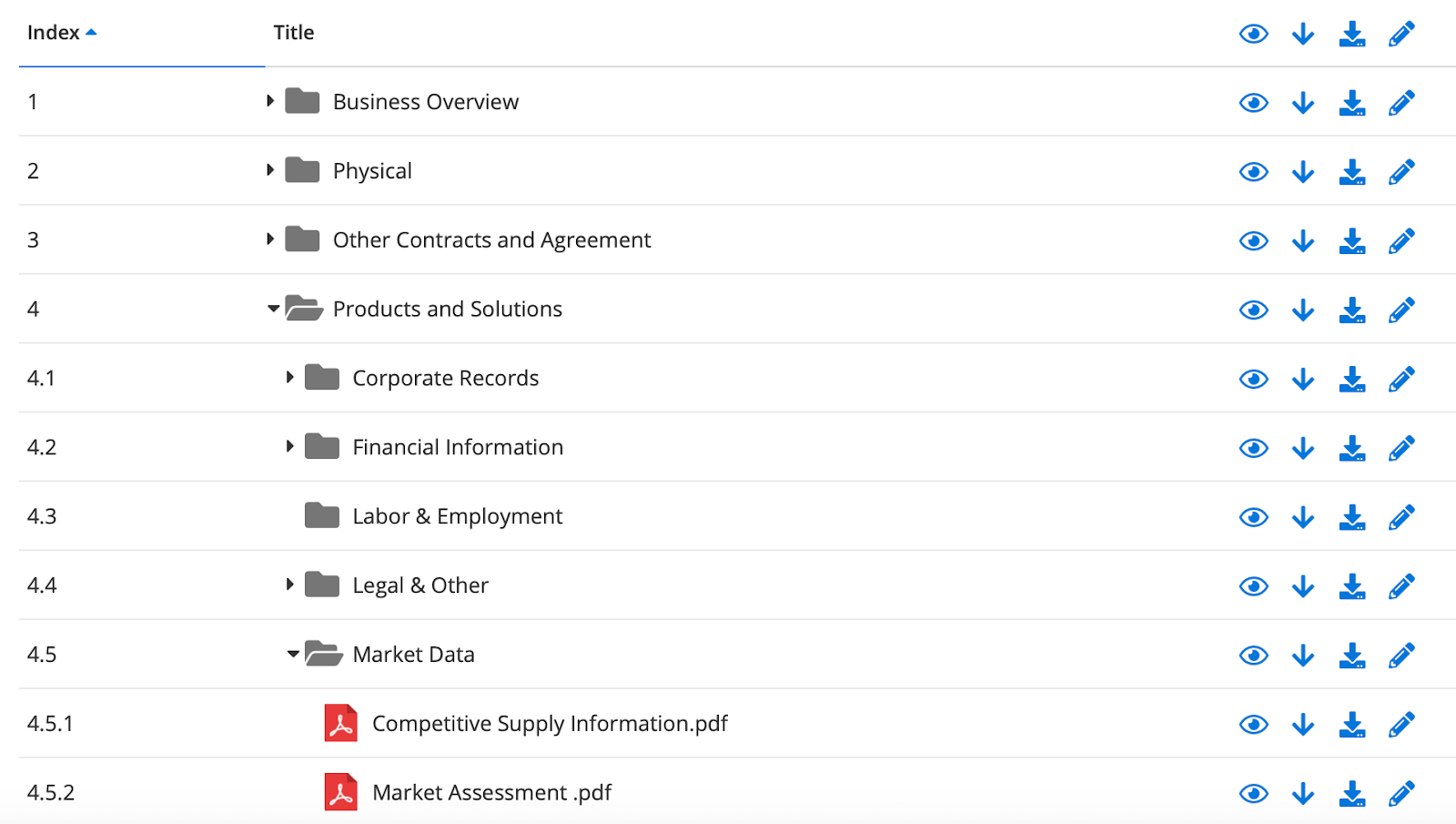Select the download arrow for Financial Information

(1302, 447)
